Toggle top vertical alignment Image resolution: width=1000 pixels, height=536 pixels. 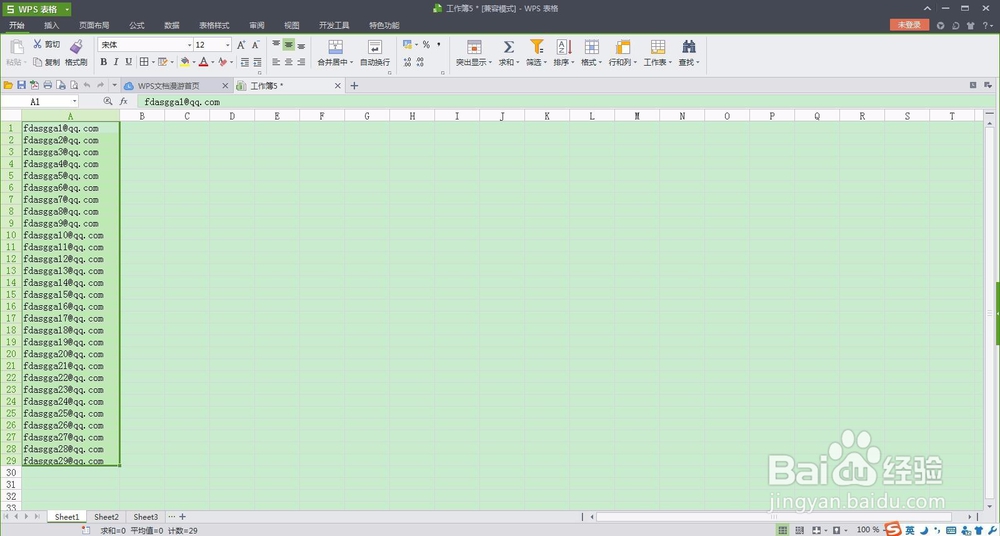[276, 45]
